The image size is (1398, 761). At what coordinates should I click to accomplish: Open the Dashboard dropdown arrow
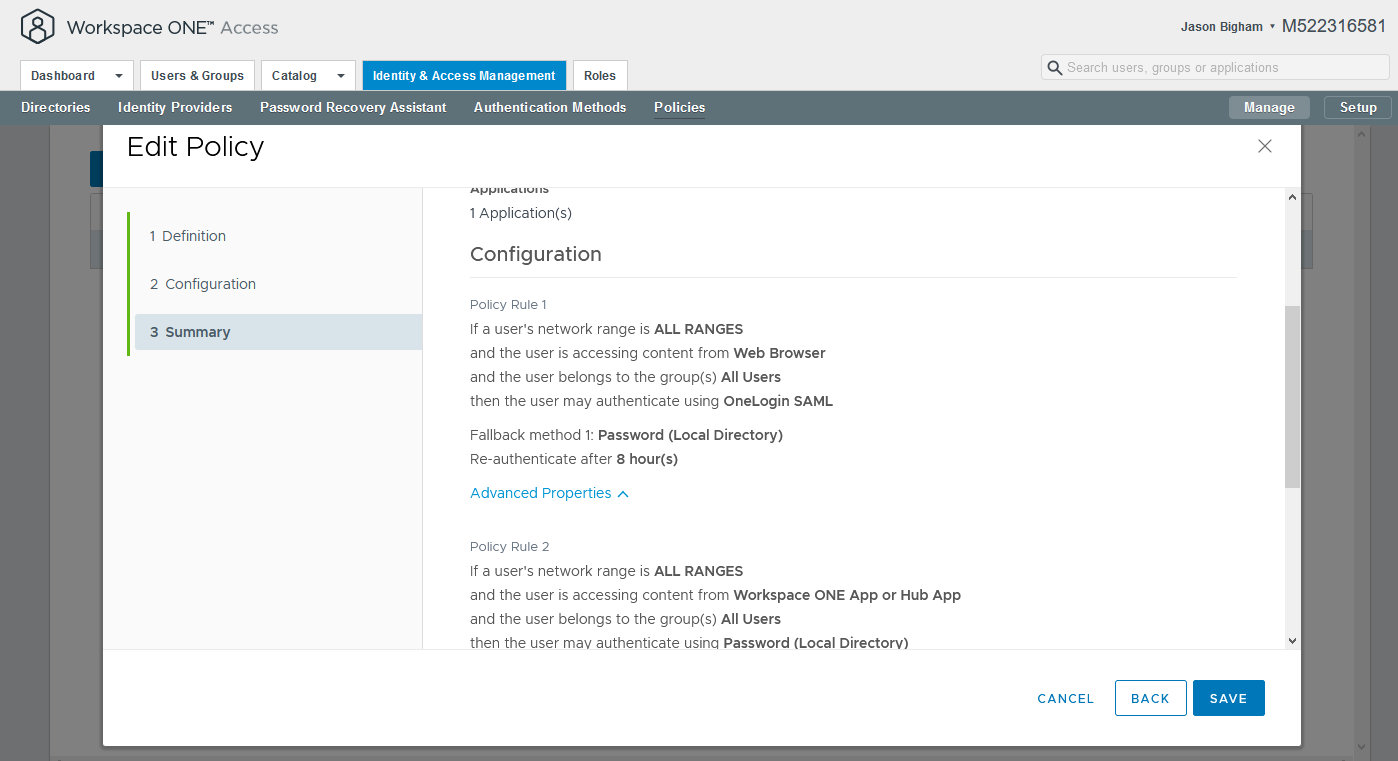pyautogui.click(x=119, y=76)
